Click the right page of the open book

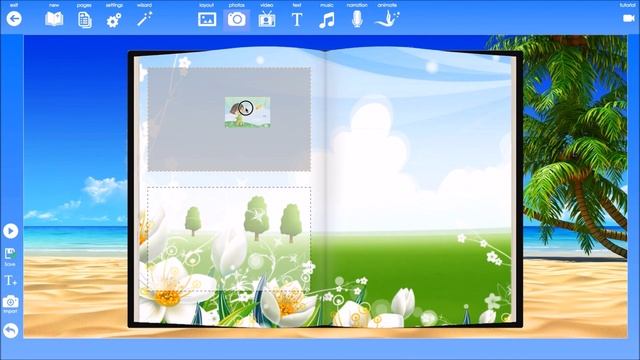point(418,188)
